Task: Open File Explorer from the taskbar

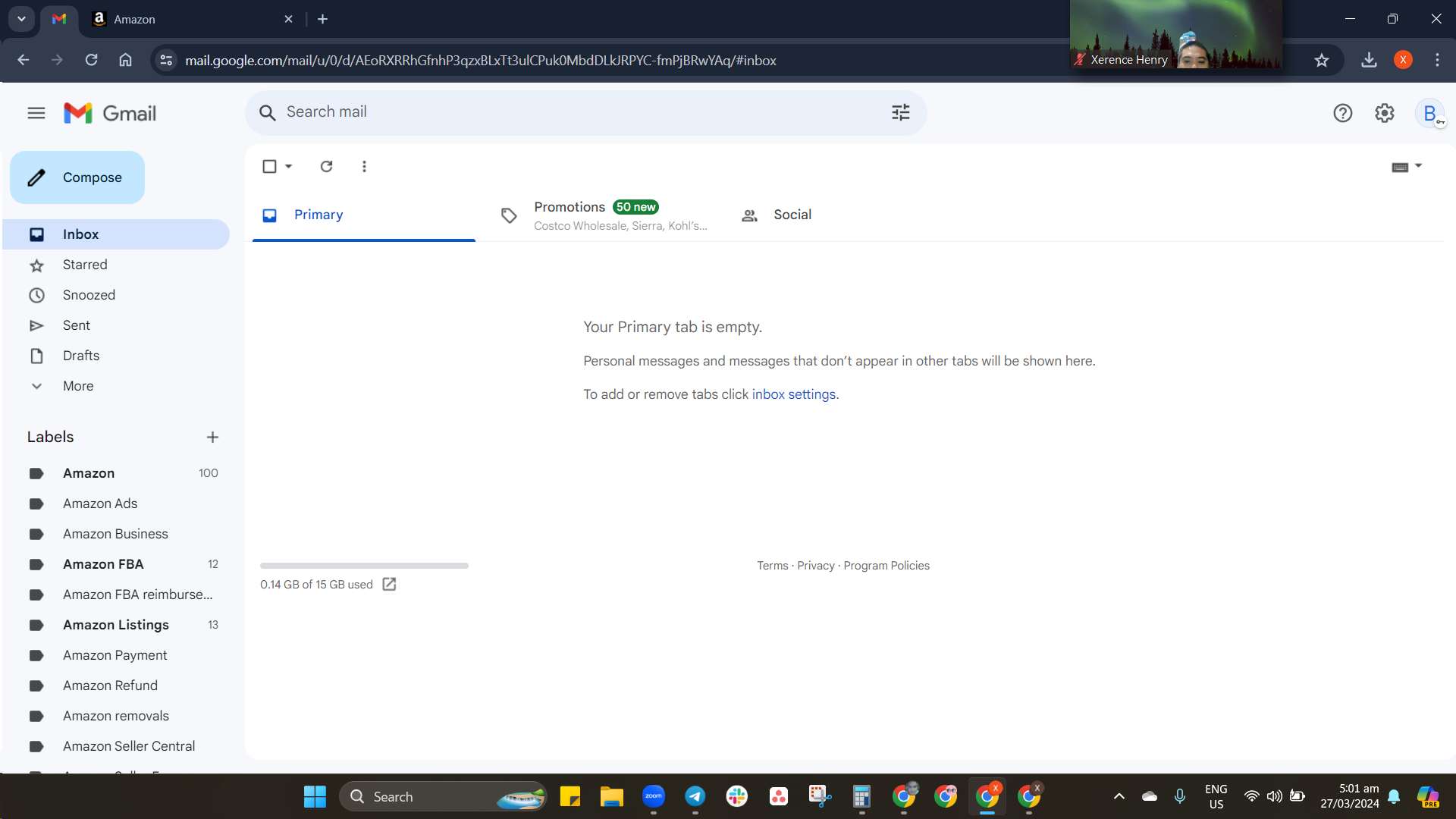Action: point(612,796)
